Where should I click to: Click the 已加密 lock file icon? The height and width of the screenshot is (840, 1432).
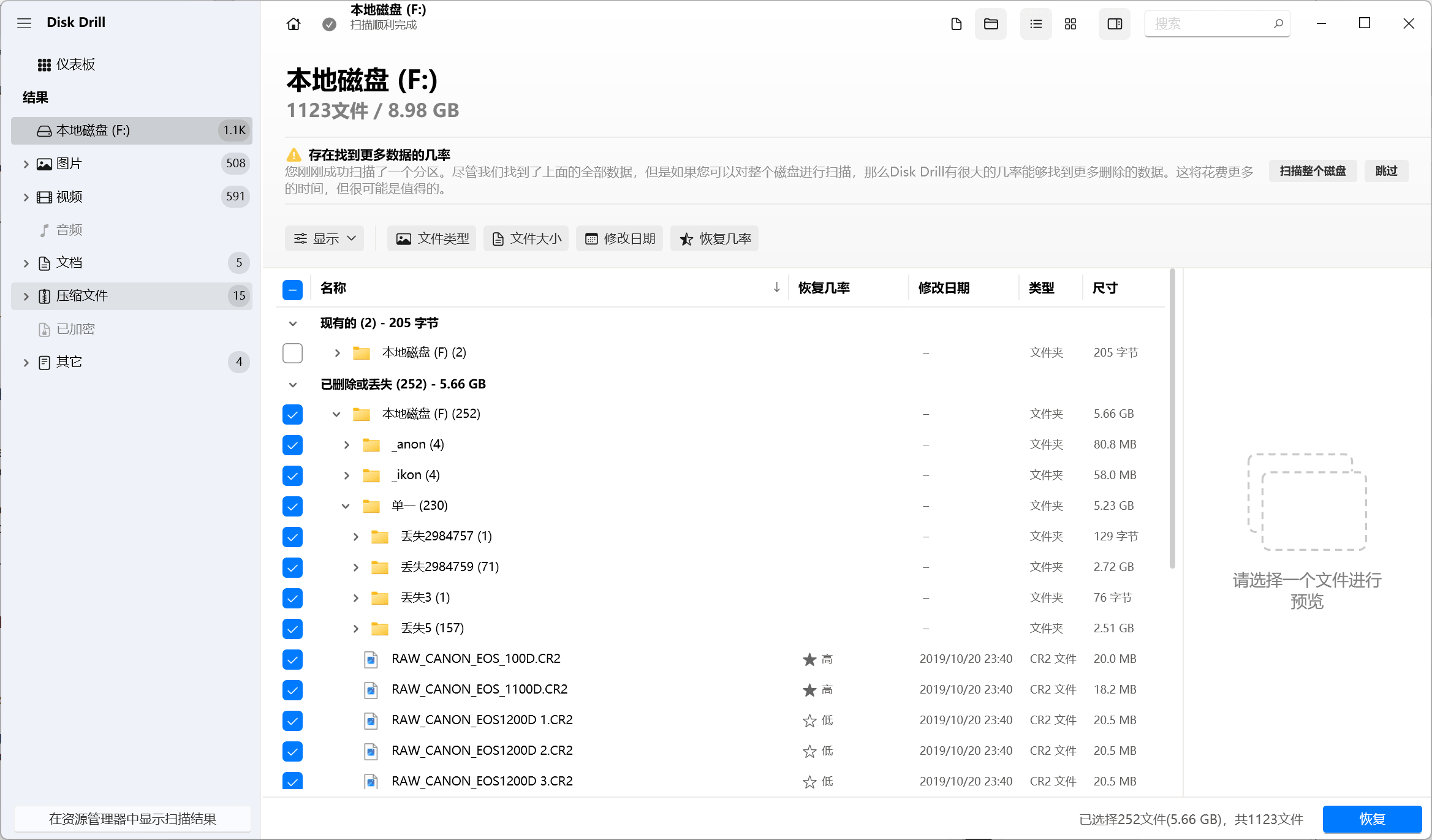click(44, 329)
